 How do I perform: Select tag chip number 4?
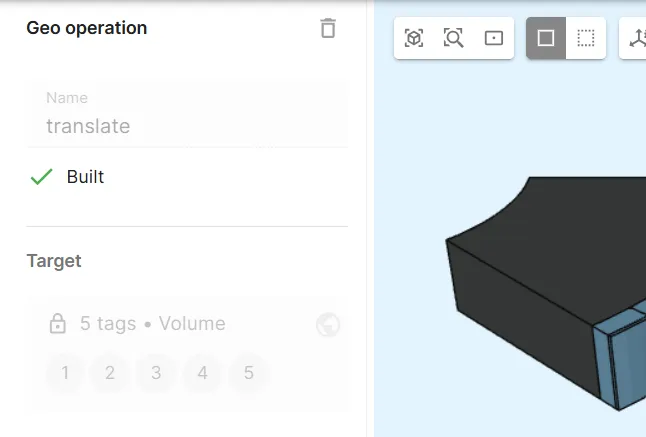pos(202,374)
